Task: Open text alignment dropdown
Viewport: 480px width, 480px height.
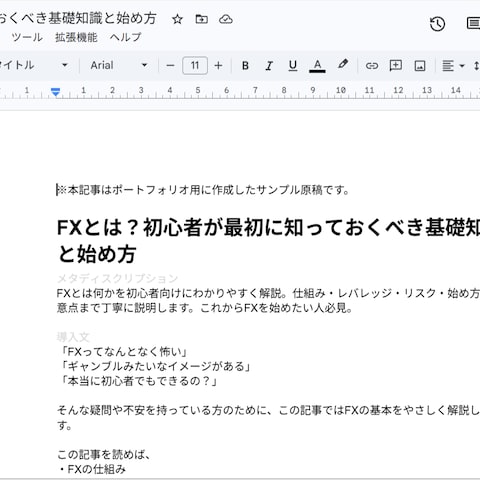Action: (x=453, y=66)
